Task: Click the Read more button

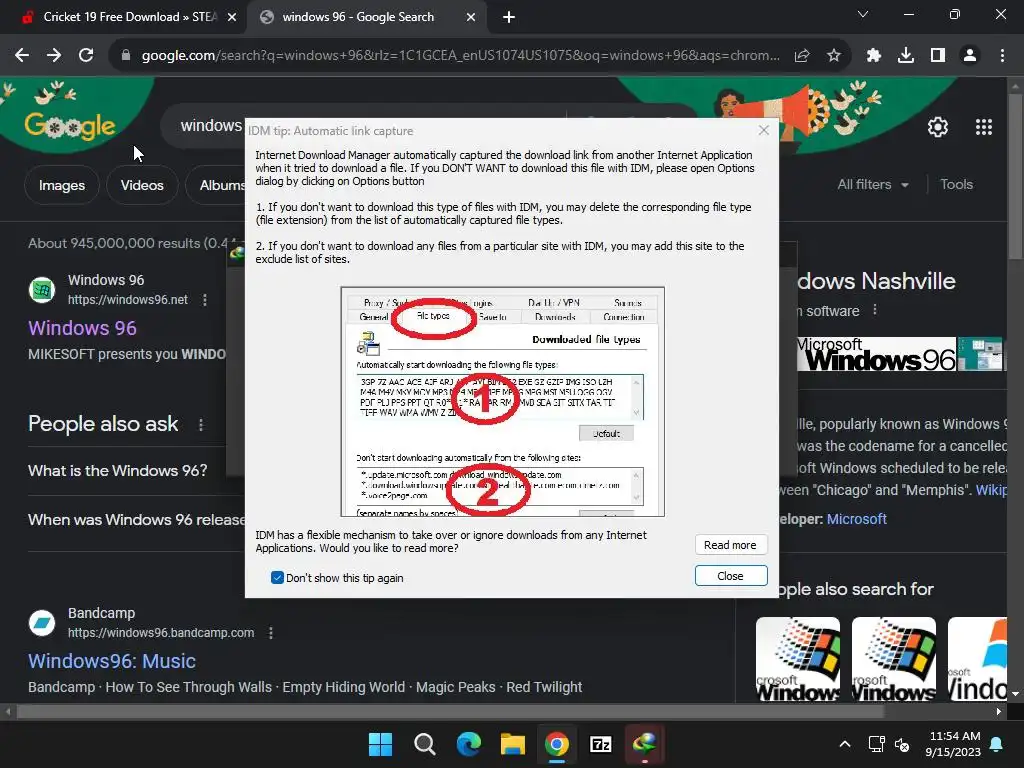Action: pos(730,545)
